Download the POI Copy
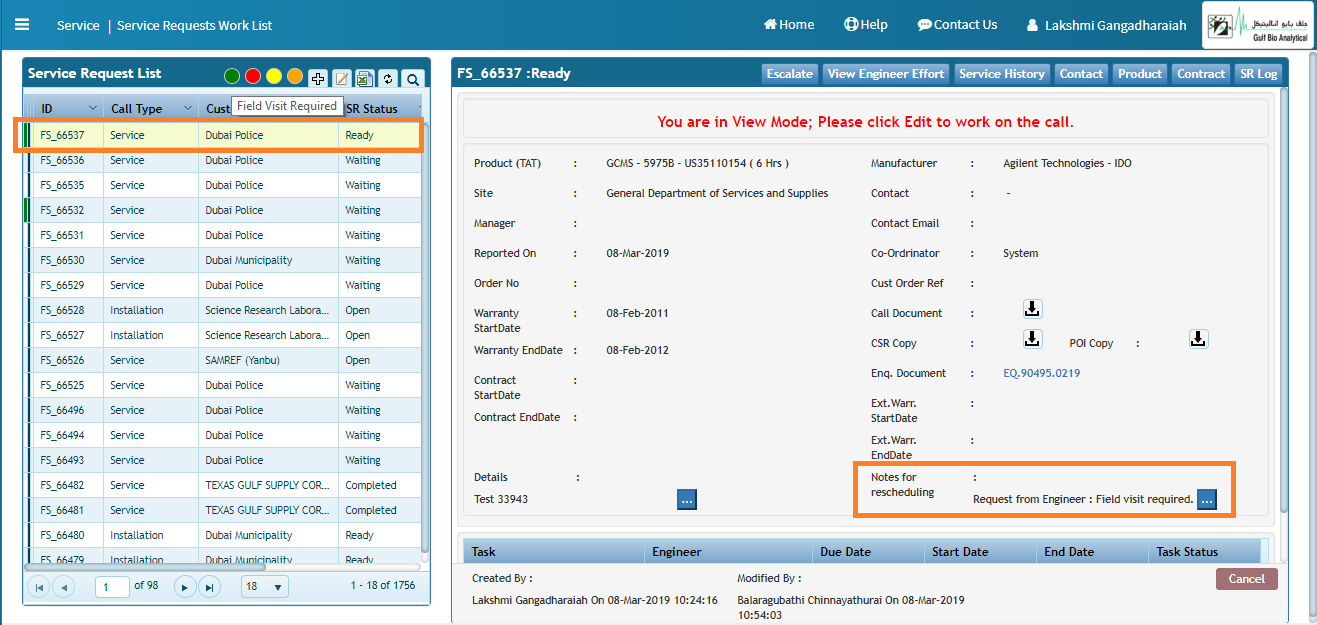The image size is (1317, 625). point(1198,339)
